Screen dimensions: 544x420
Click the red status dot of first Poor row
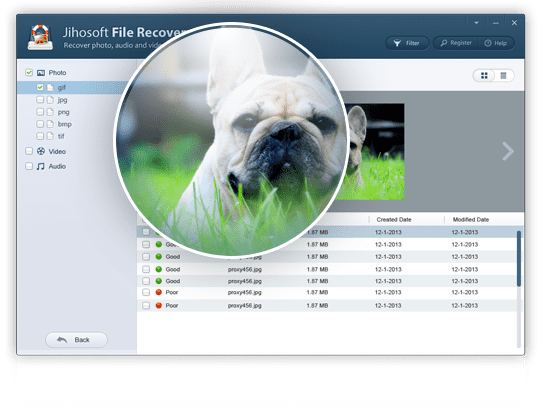tap(159, 292)
